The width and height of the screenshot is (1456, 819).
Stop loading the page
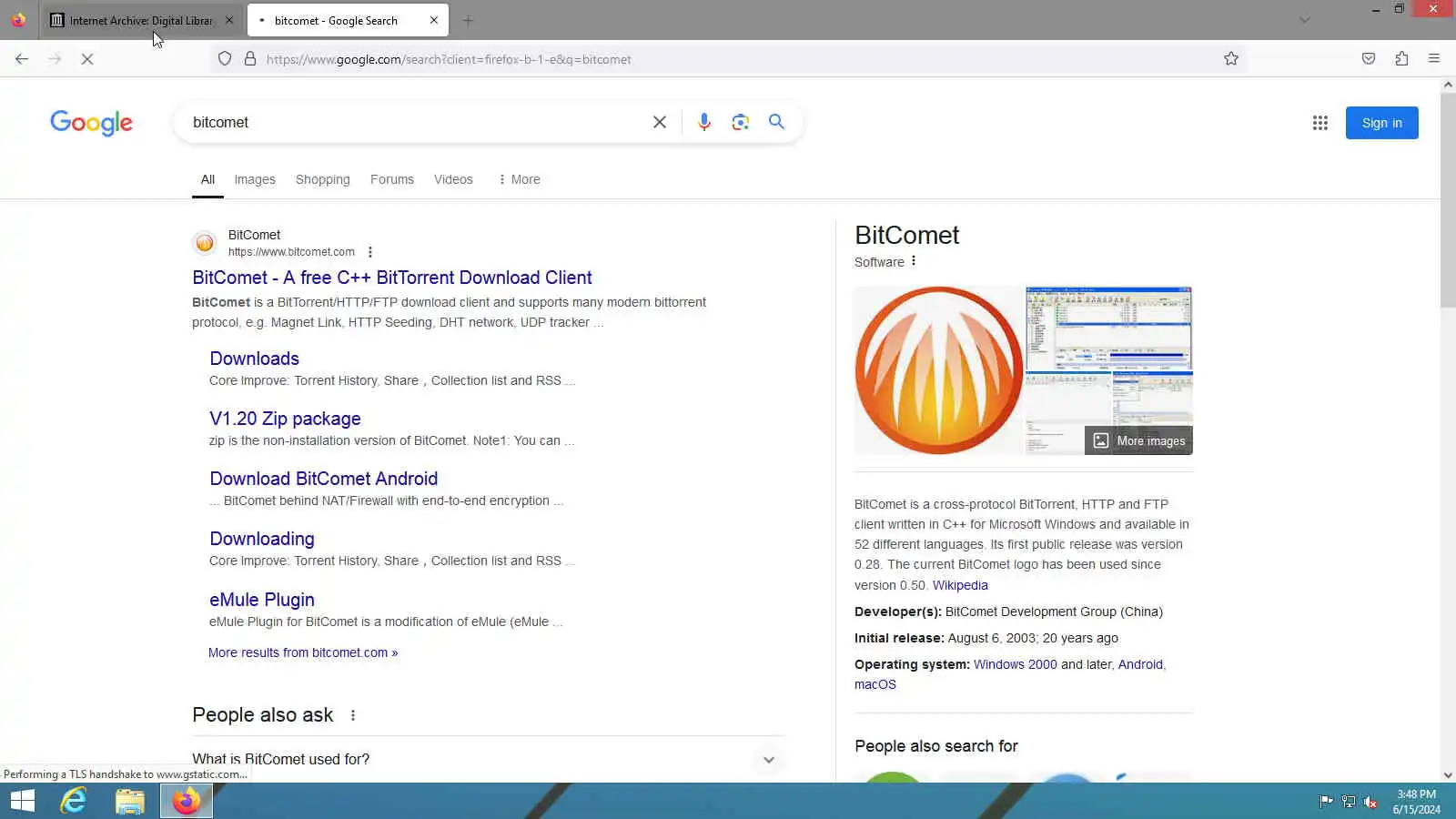87,59
